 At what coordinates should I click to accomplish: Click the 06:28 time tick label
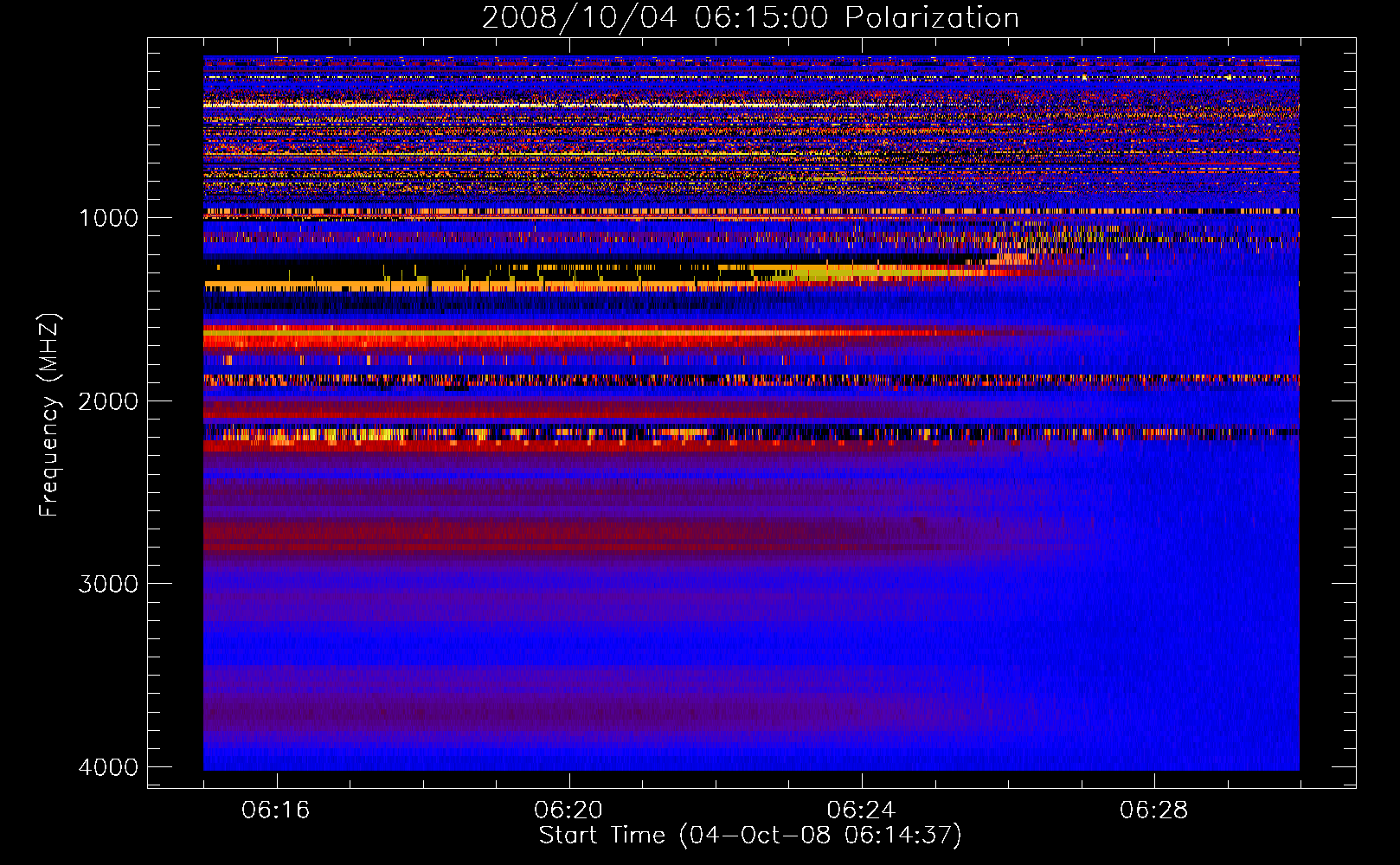pos(1154,811)
